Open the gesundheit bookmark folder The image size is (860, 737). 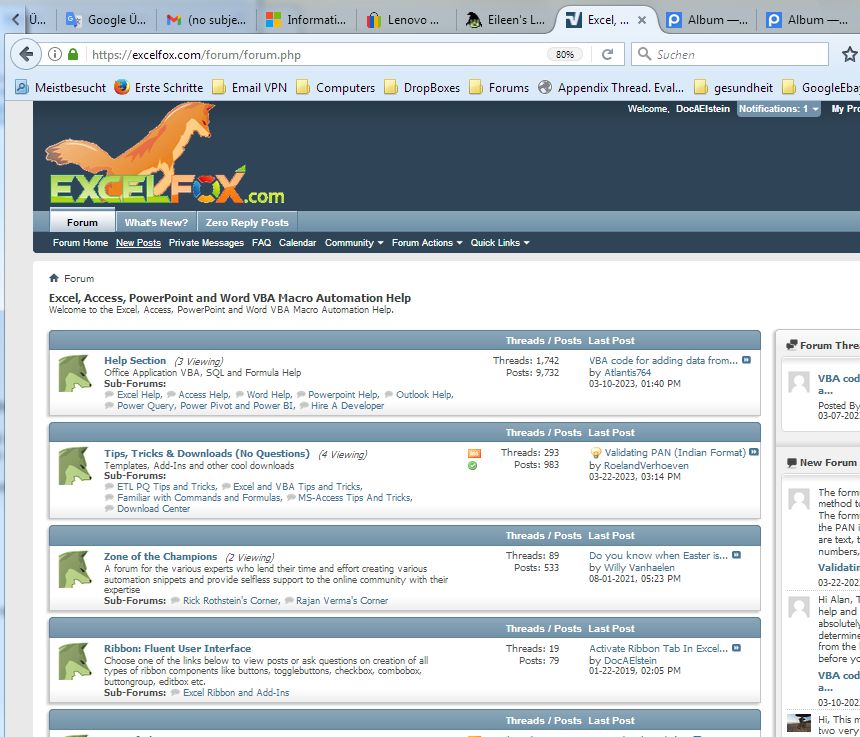click(733, 88)
